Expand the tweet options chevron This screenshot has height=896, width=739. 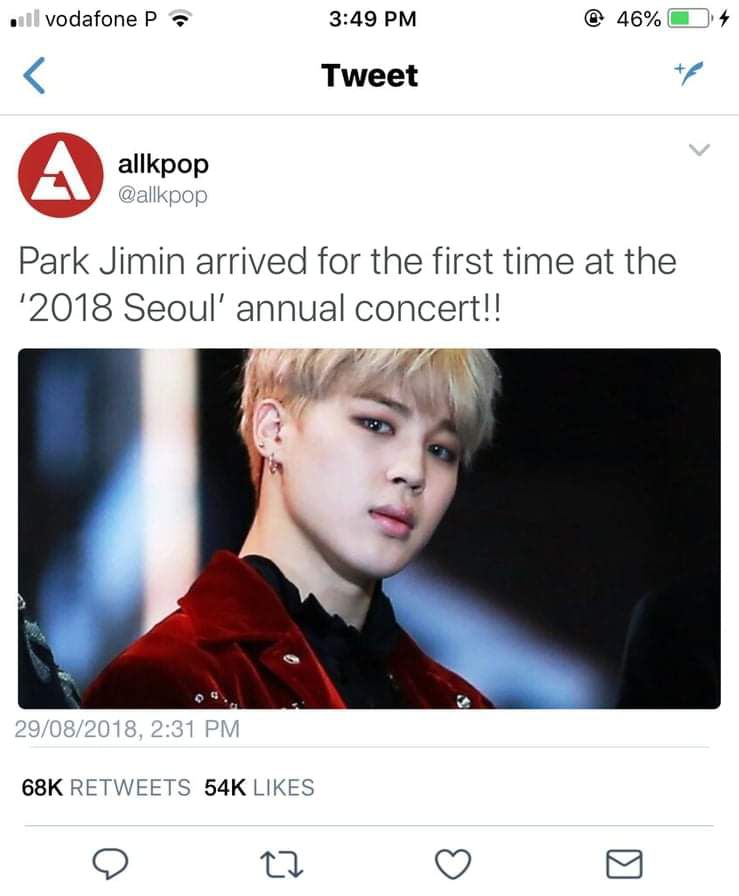(699, 150)
